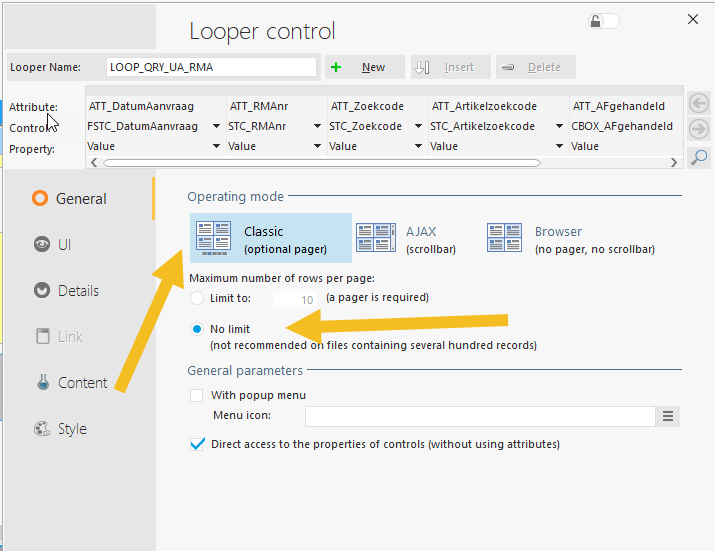The image size is (715, 551).
Task: Choose Browser (no pager, no scrollbar) mode
Action: tap(571, 240)
